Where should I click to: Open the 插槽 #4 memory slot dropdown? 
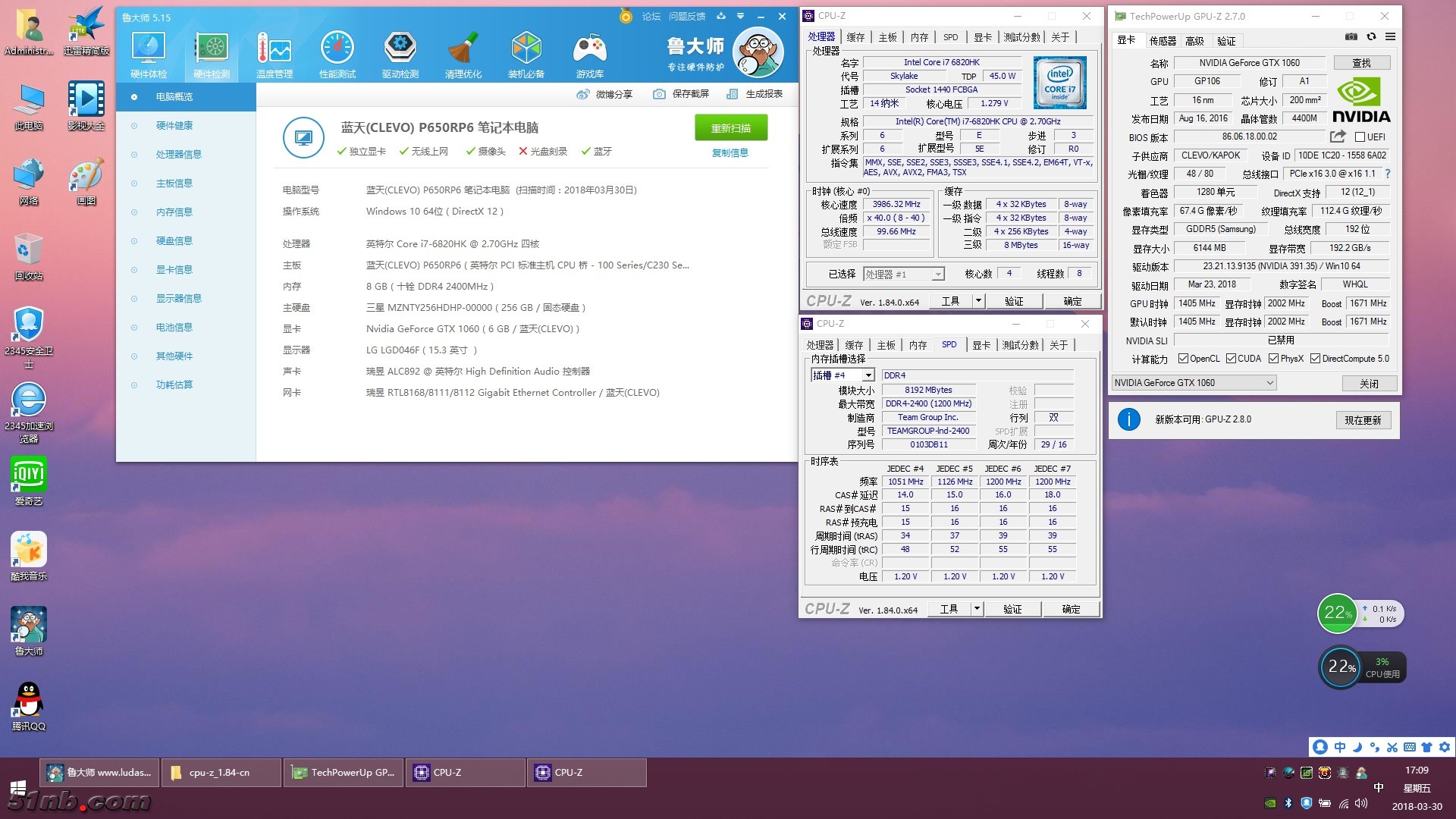pos(868,375)
